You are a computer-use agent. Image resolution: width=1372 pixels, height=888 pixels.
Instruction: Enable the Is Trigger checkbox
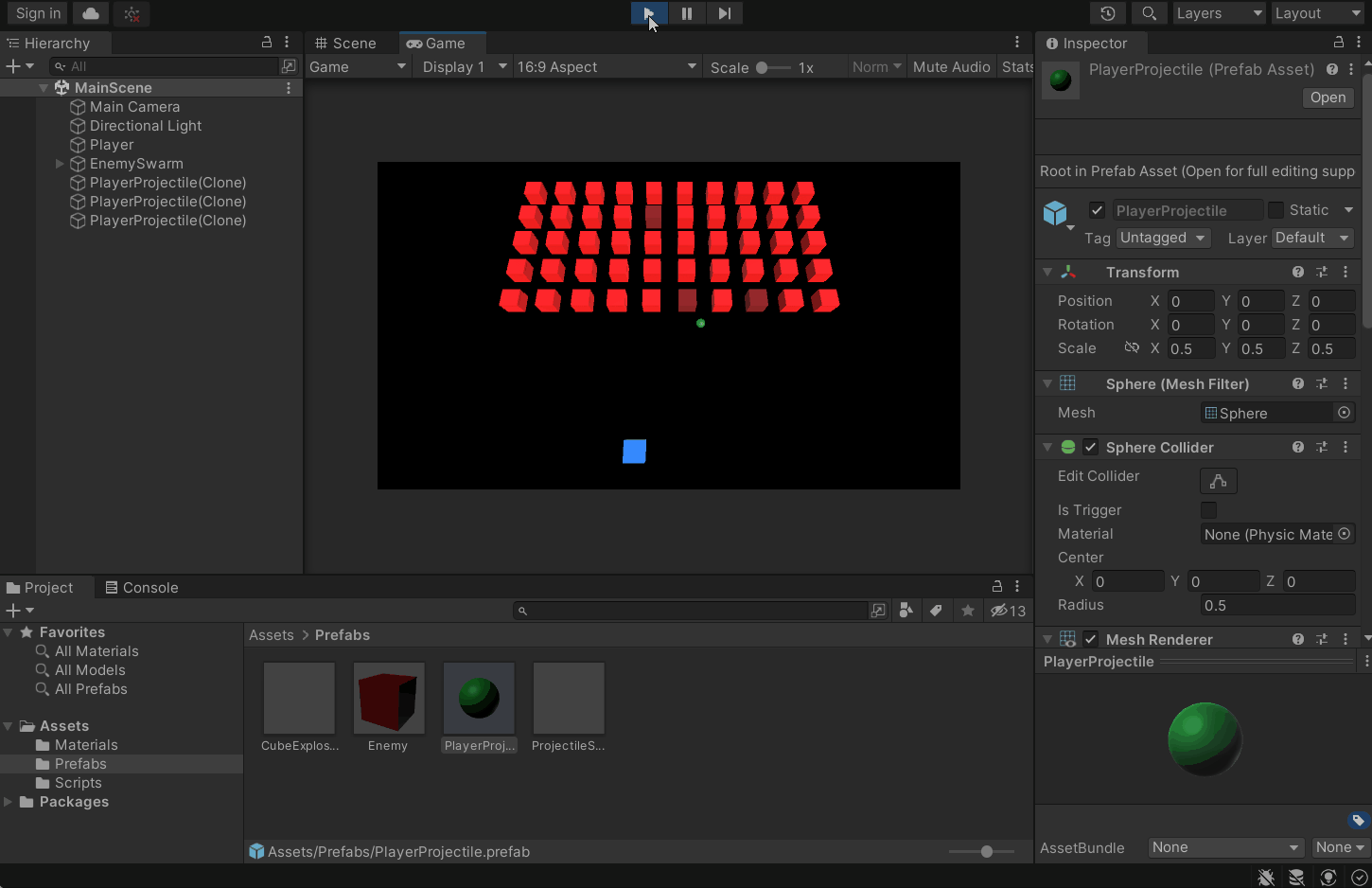click(x=1208, y=510)
